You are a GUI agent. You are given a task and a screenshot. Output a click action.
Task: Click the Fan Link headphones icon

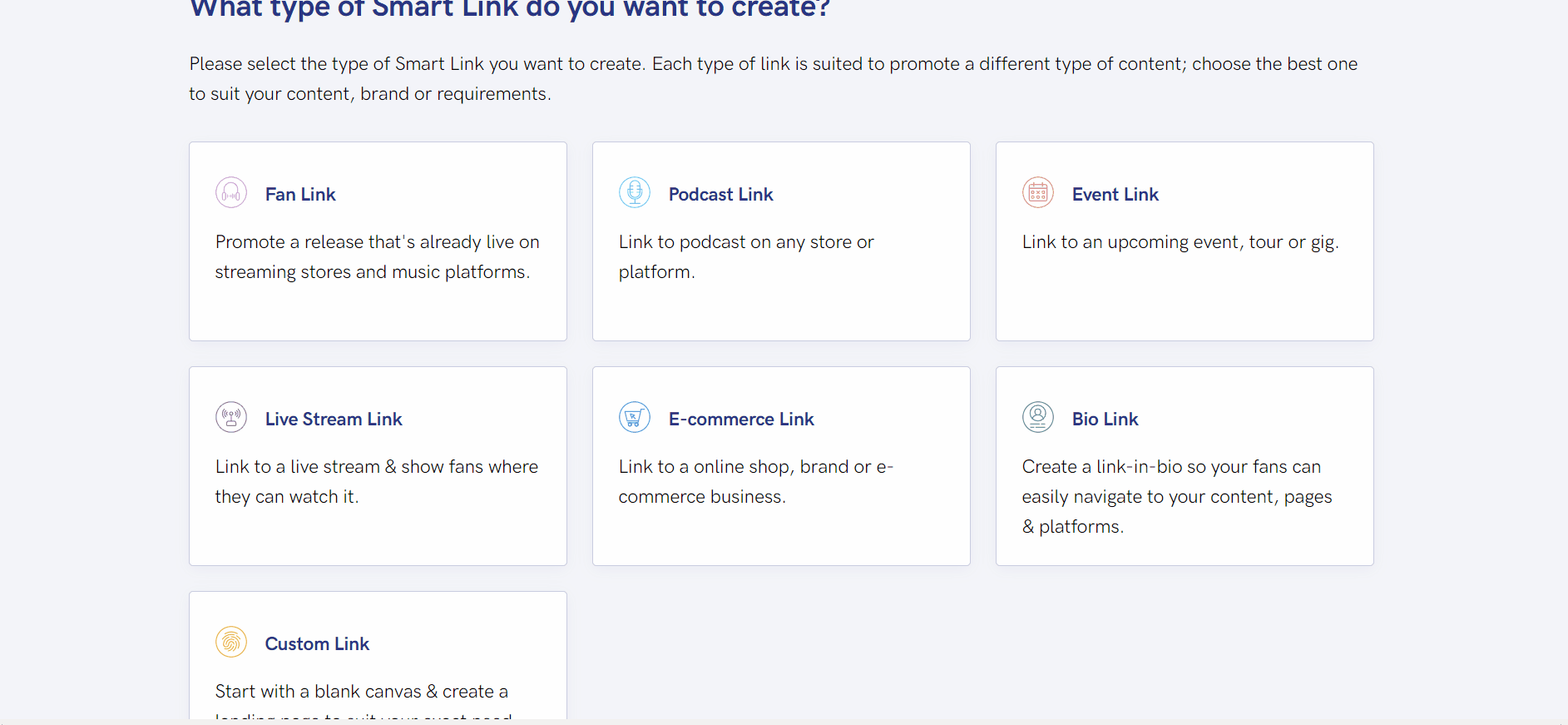pyautogui.click(x=231, y=192)
